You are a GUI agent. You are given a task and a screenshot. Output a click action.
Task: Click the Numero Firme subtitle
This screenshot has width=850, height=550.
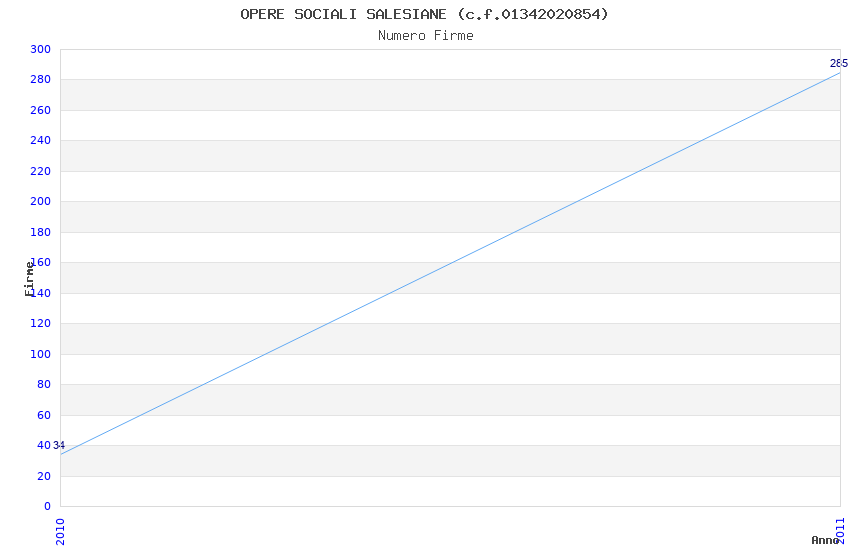point(426,36)
